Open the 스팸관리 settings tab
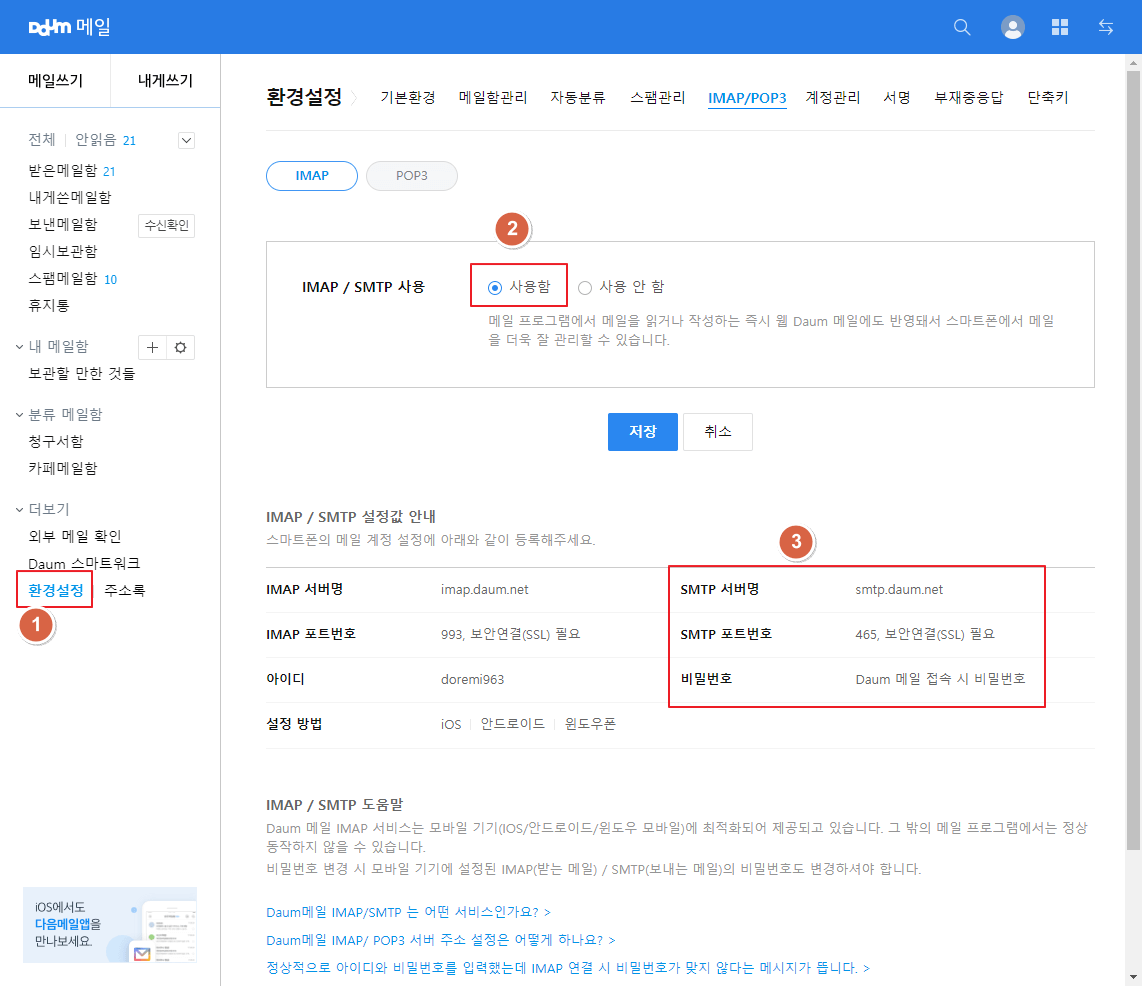 [x=658, y=98]
